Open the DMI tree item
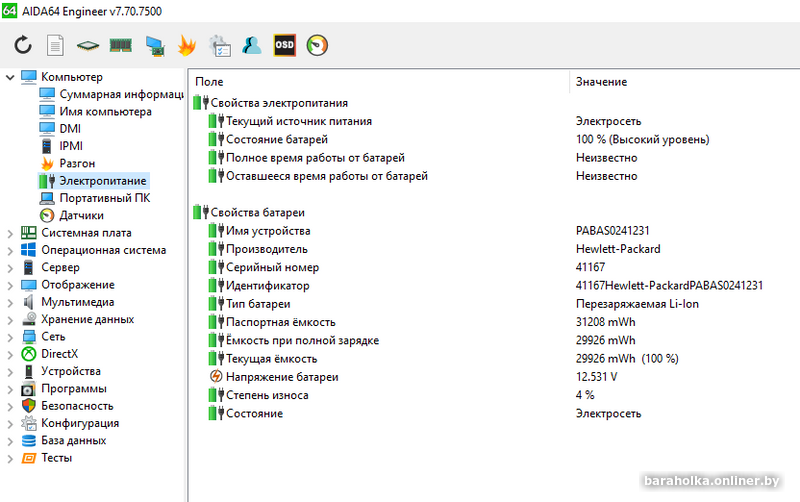The width and height of the screenshot is (800, 502). click(x=70, y=129)
